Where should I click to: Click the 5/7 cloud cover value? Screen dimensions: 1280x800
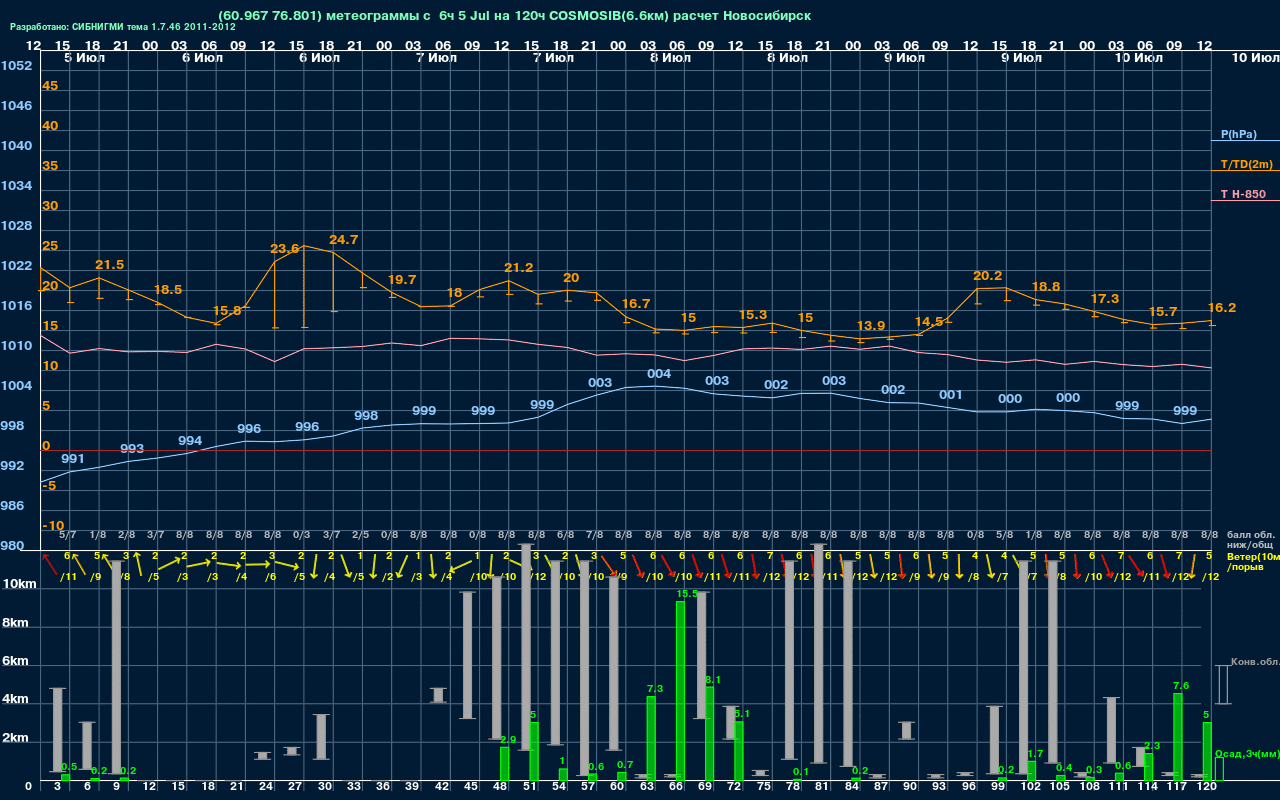coord(68,535)
